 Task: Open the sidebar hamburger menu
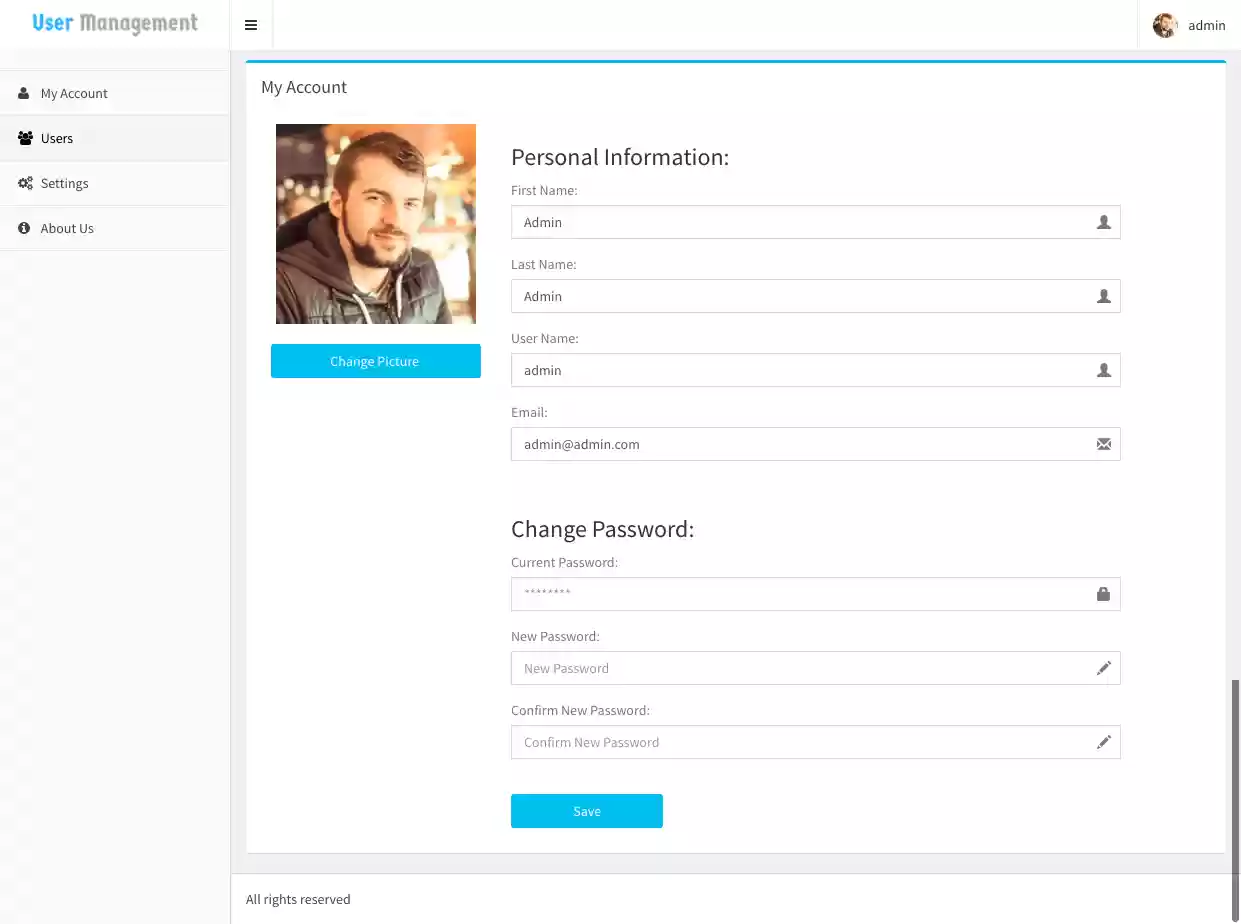click(250, 24)
